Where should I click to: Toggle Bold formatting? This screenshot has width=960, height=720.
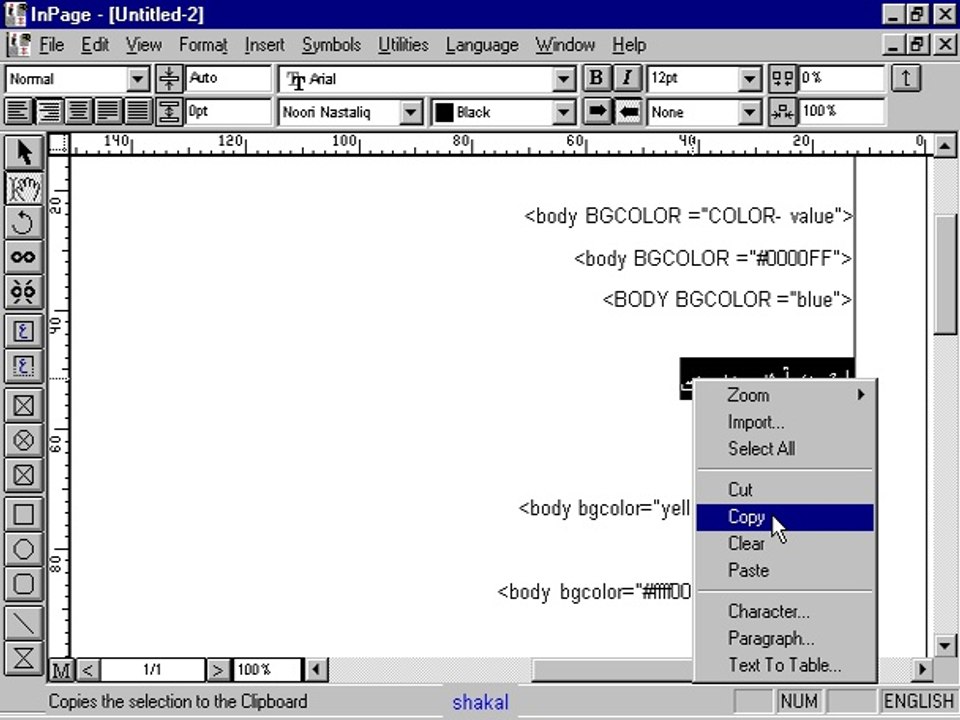[x=596, y=78]
